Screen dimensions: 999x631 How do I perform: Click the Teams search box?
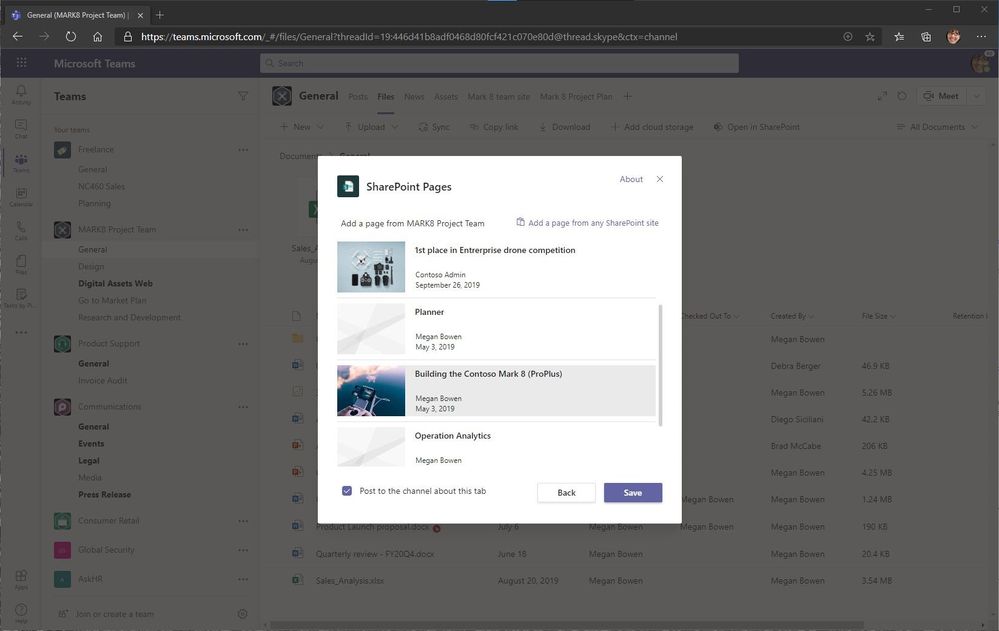(x=499, y=63)
